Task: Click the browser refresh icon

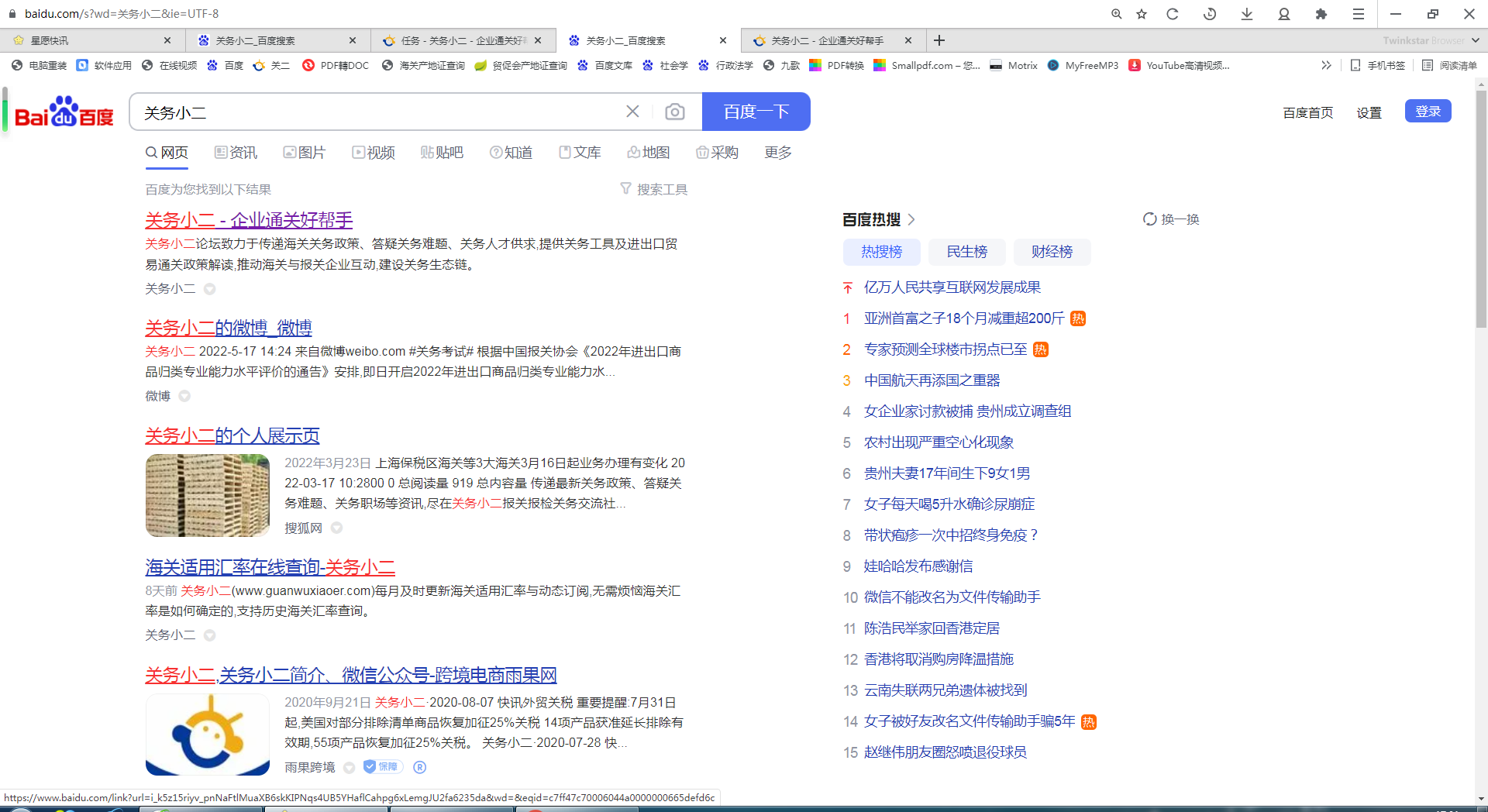Action: coord(1173,14)
